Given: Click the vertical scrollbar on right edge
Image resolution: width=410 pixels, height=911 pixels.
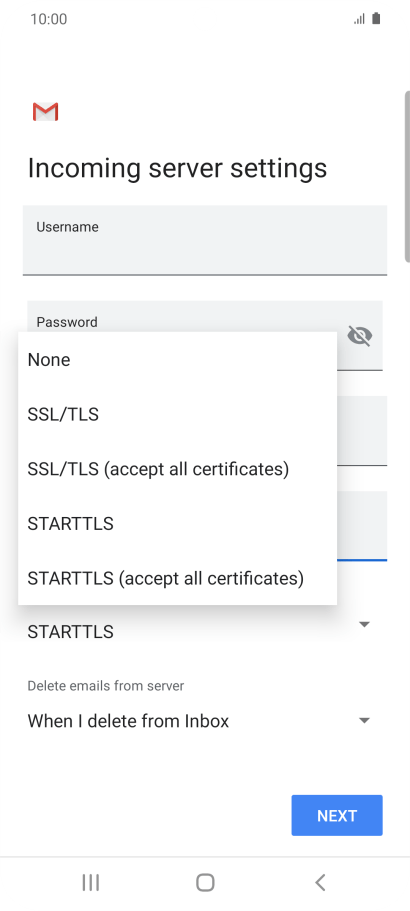Looking at the screenshot, I should (407, 176).
